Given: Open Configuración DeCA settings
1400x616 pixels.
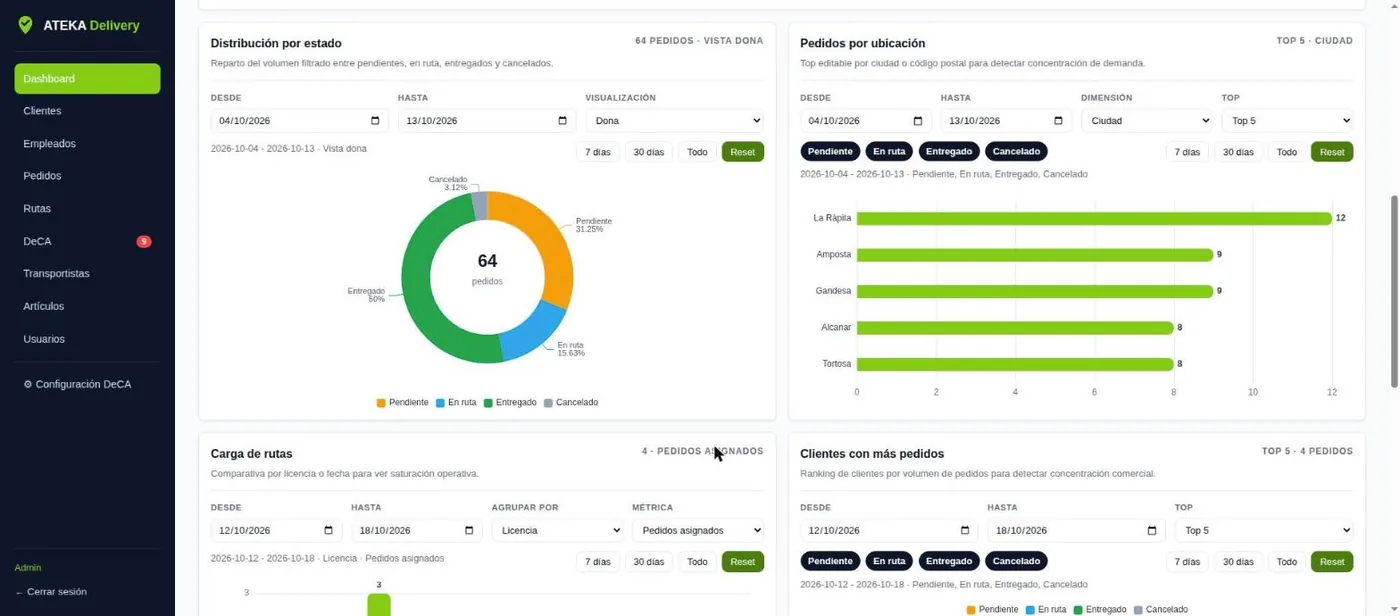Looking at the screenshot, I should click(87, 385).
